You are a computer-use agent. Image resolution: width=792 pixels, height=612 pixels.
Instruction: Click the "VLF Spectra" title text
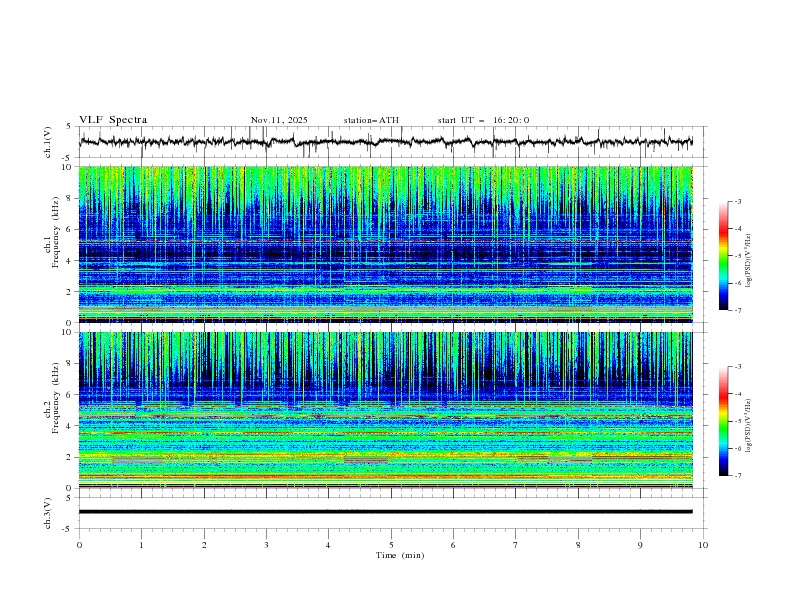(x=113, y=120)
